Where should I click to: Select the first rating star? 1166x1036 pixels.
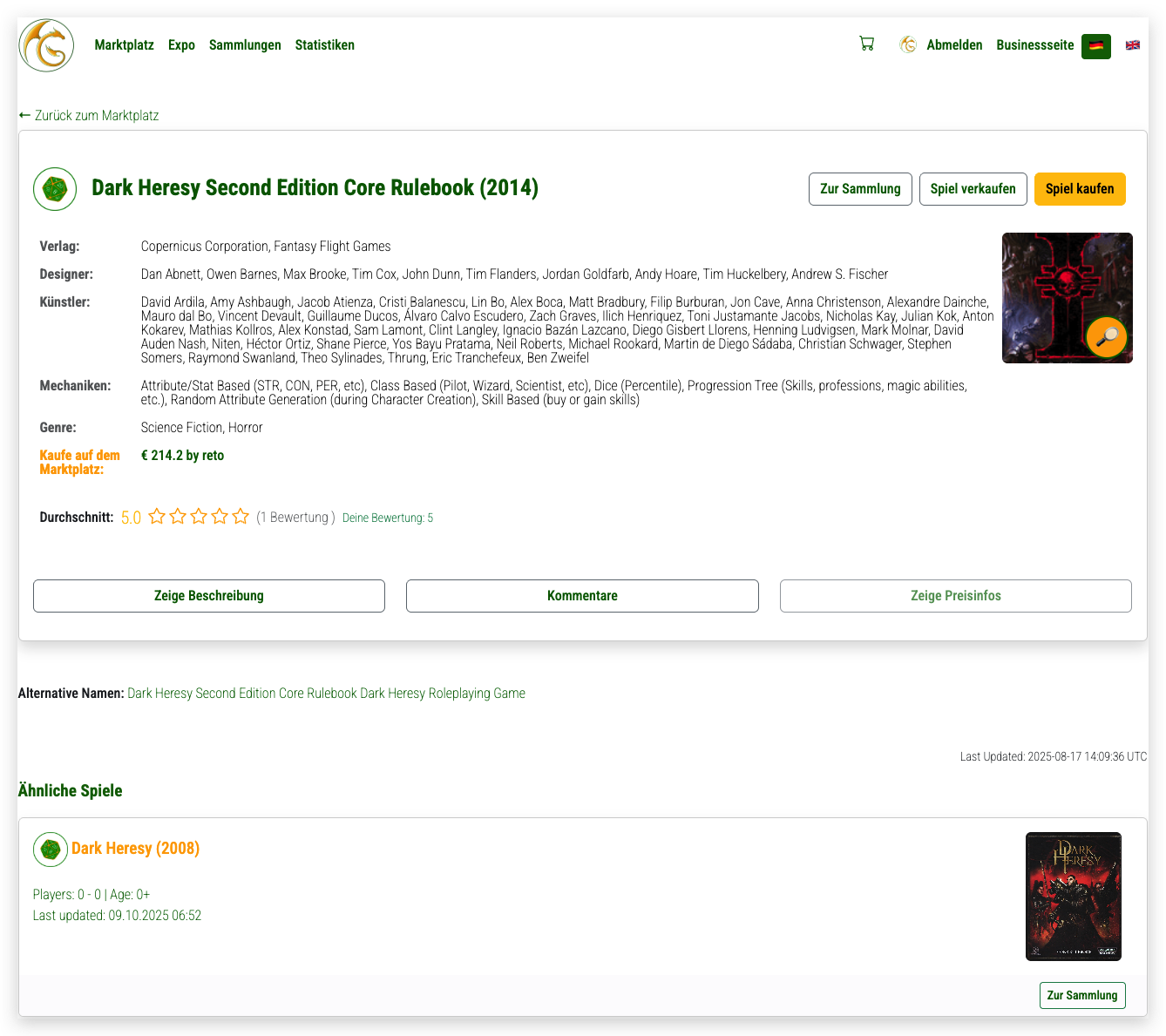pos(157,517)
